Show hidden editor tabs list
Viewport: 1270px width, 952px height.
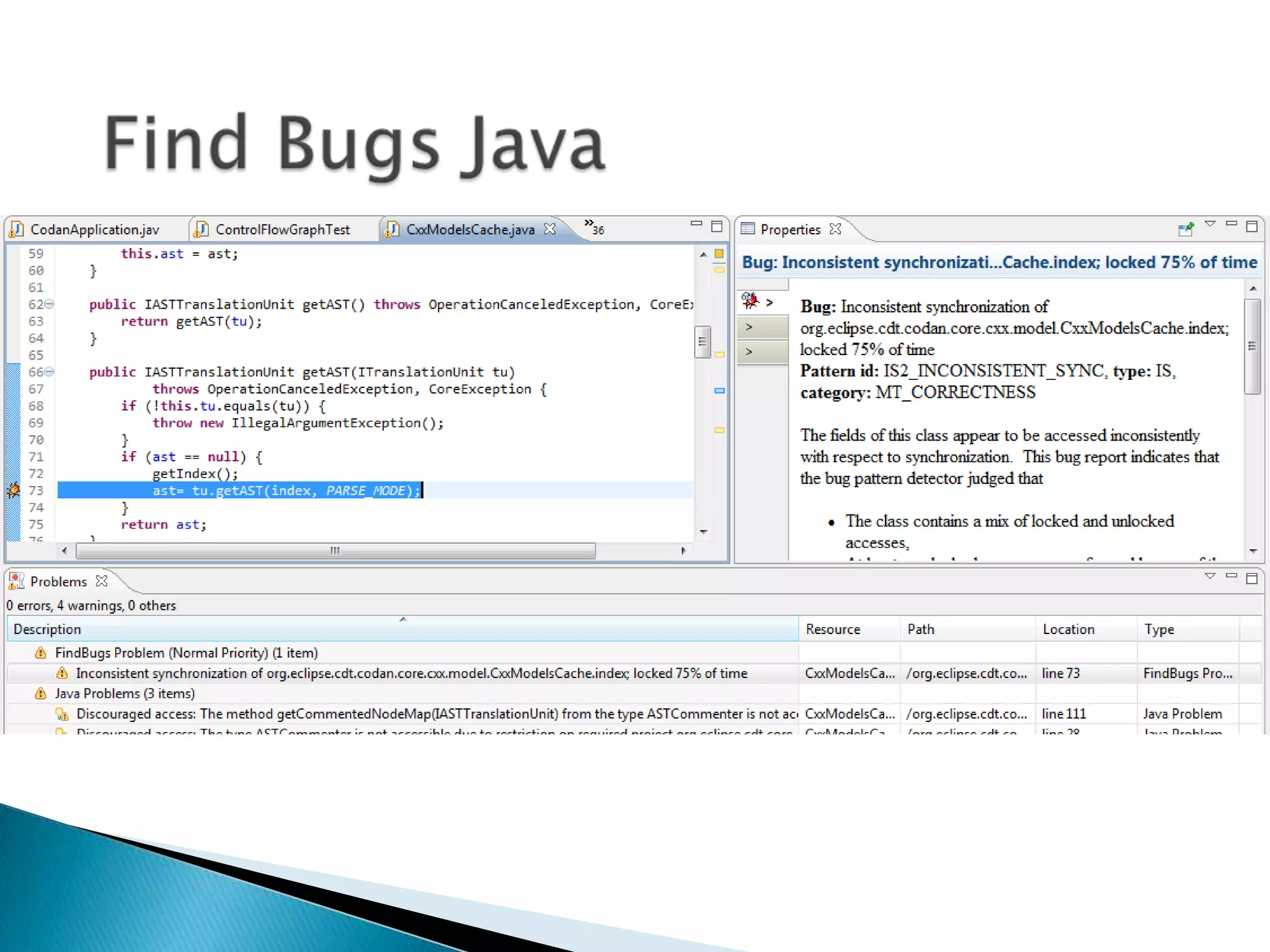coord(593,227)
